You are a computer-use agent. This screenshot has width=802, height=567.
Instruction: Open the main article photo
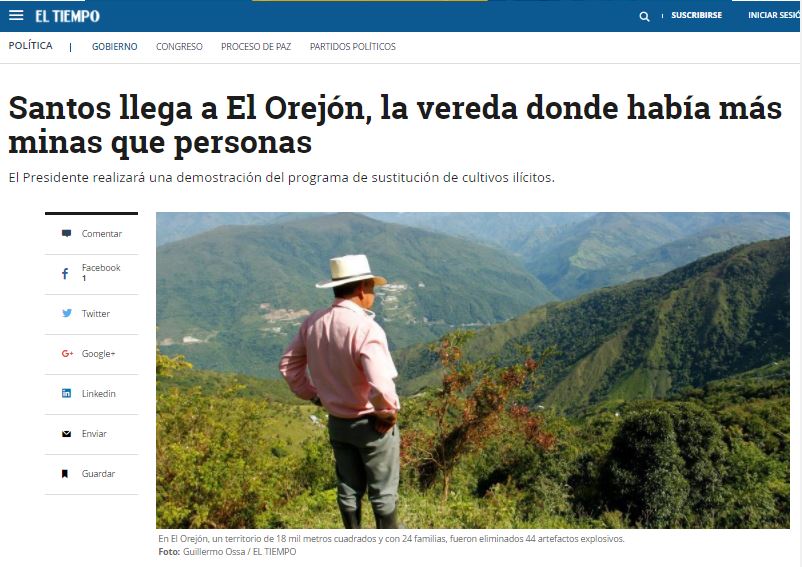point(473,370)
